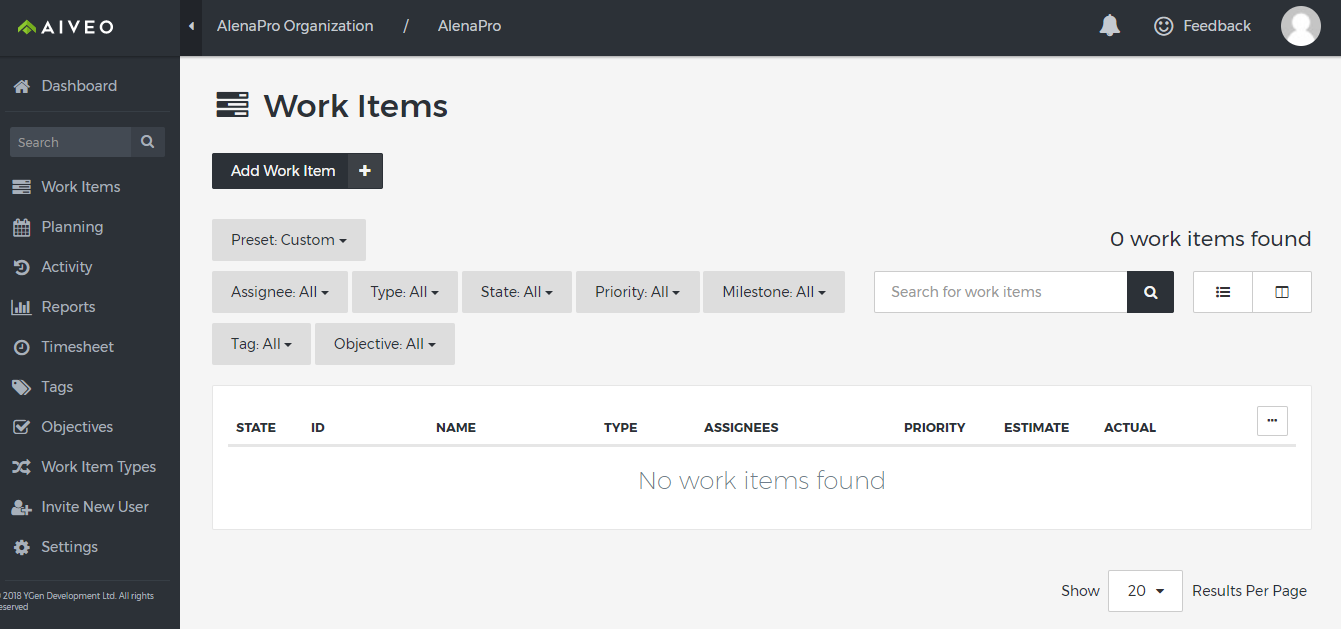Expand the Assignee filter dropdown
Viewport: 1341px width, 629px height.
tap(279, 292)
